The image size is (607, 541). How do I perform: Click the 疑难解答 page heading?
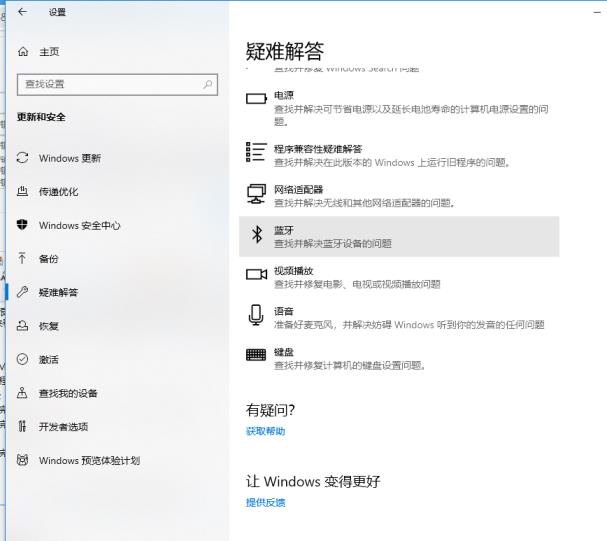coord(285,51)
